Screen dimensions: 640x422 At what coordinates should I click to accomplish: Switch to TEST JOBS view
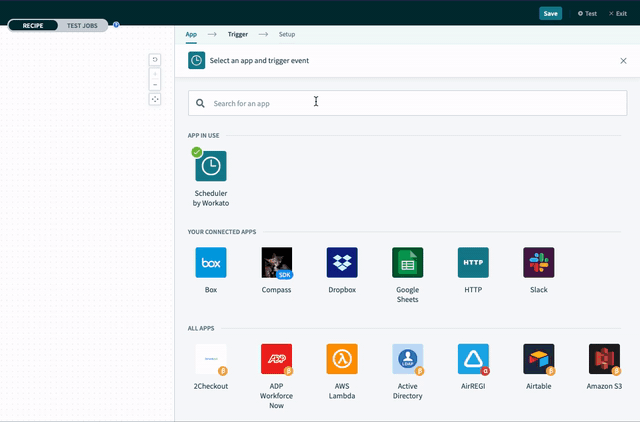point(82,25)
